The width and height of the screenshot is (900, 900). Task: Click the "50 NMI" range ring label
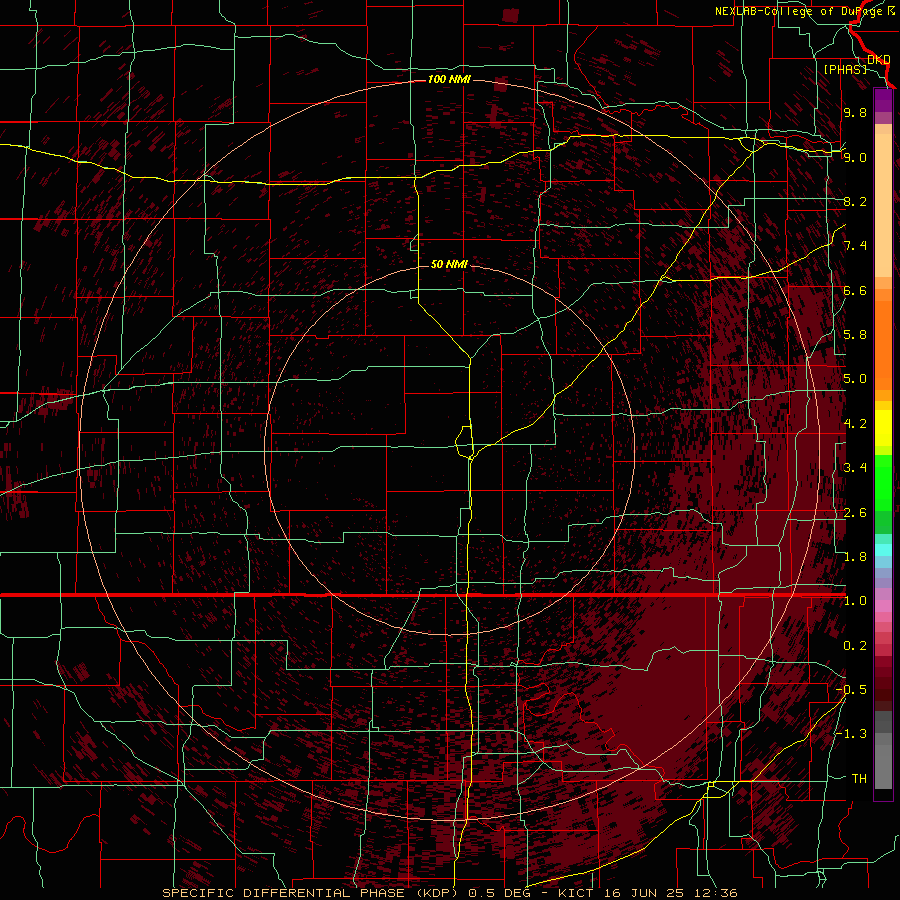[x=449, y=264]
